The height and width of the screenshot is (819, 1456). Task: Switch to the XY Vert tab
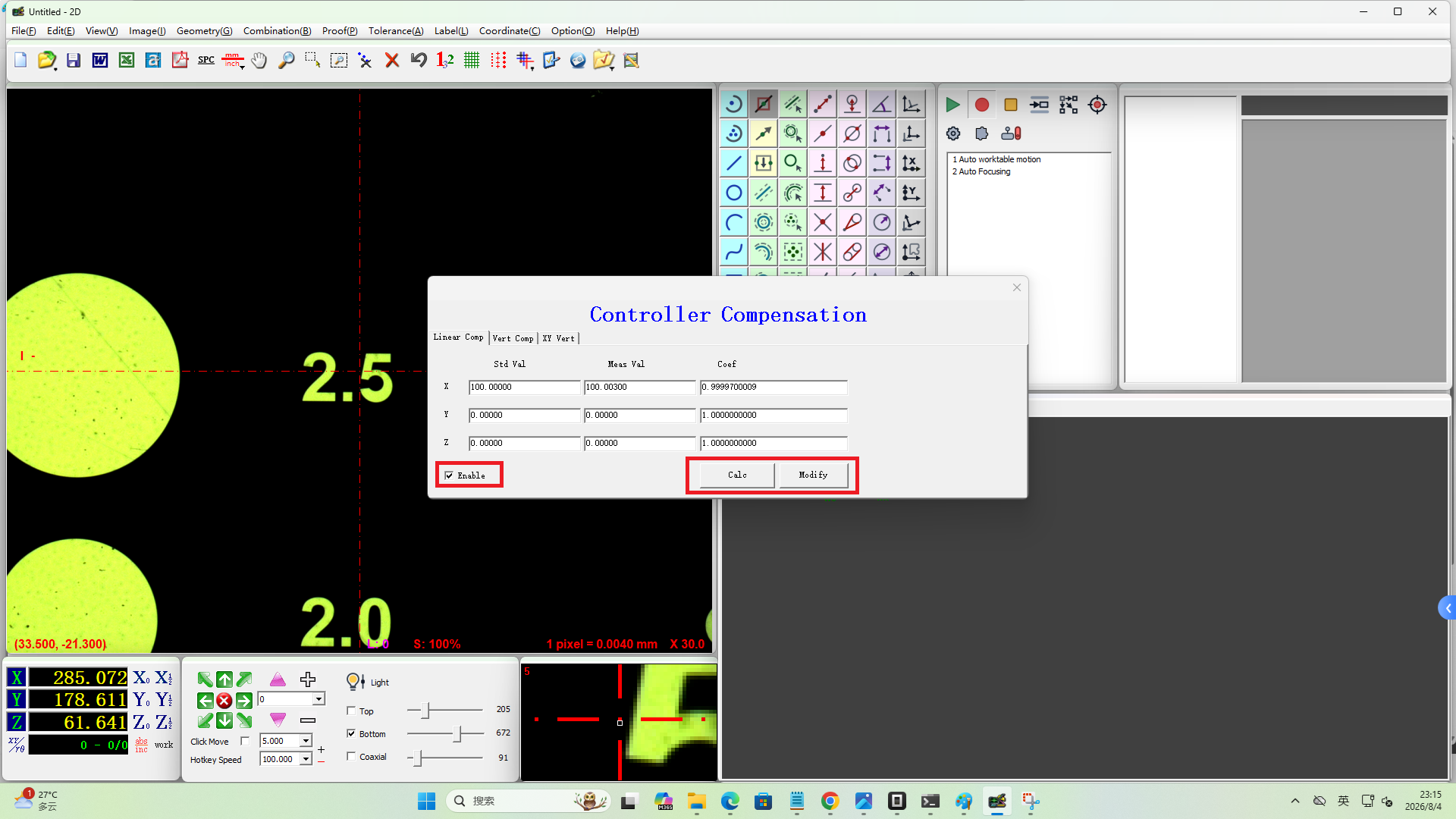[x=559, y=338]
